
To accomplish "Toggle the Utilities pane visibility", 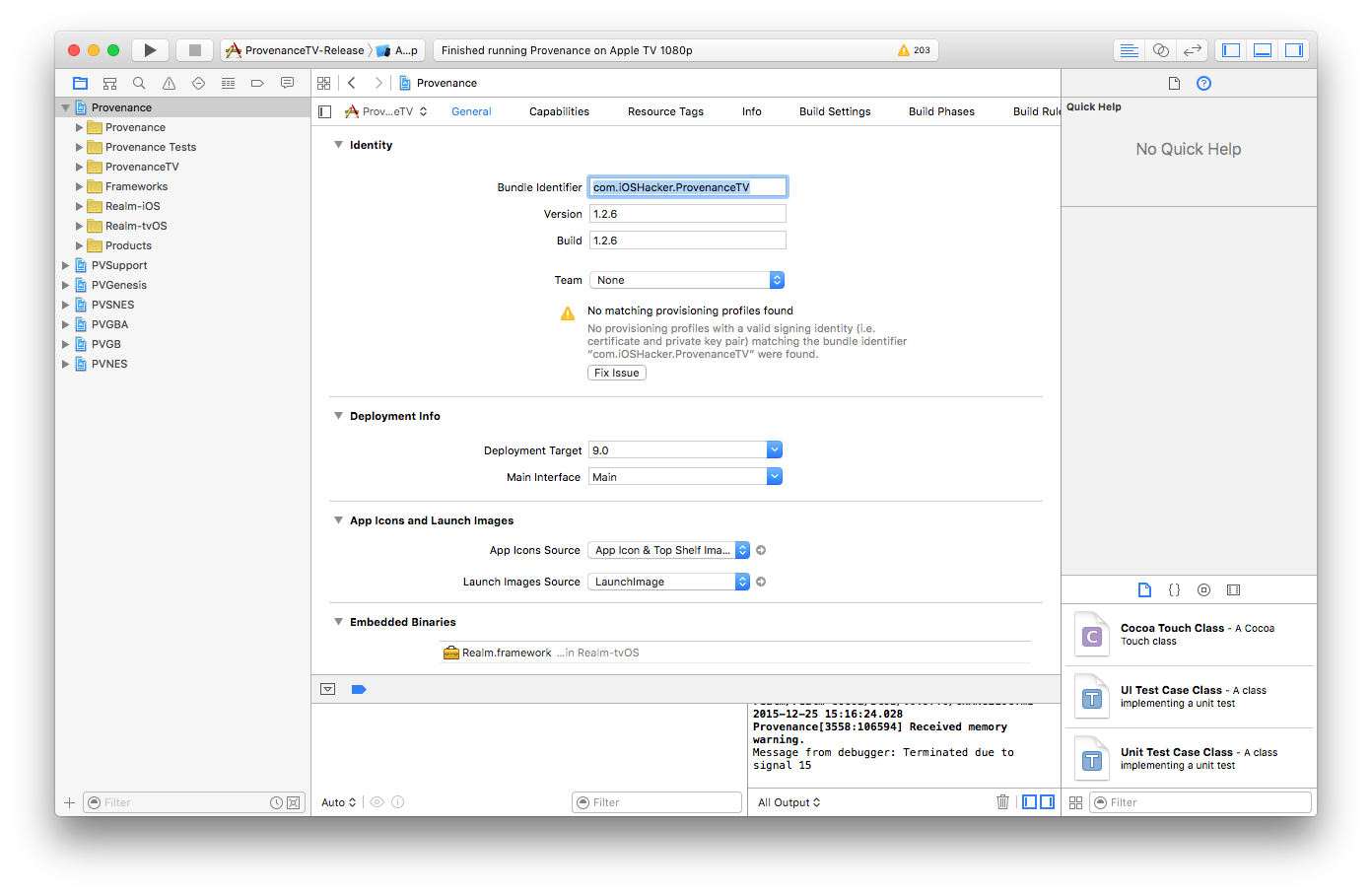I will pyautogui.click(x=1294, y=50).
